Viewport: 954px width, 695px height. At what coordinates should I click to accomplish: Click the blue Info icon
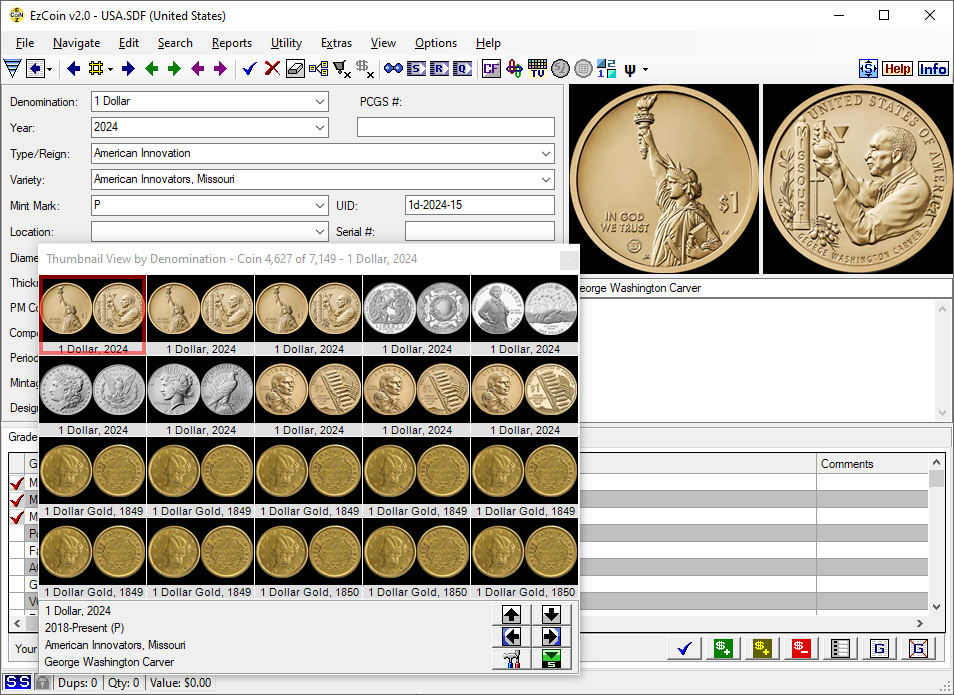933,69
